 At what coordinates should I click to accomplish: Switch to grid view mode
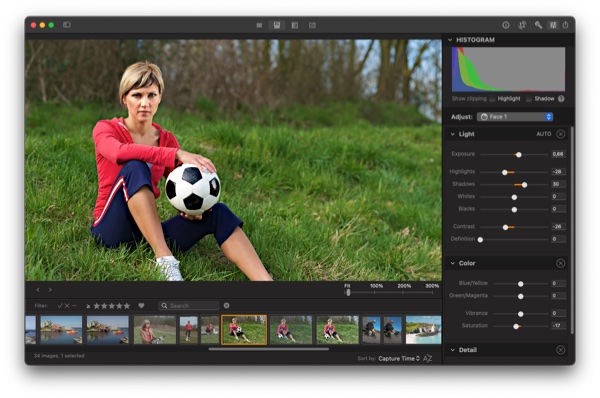[259, 25]
